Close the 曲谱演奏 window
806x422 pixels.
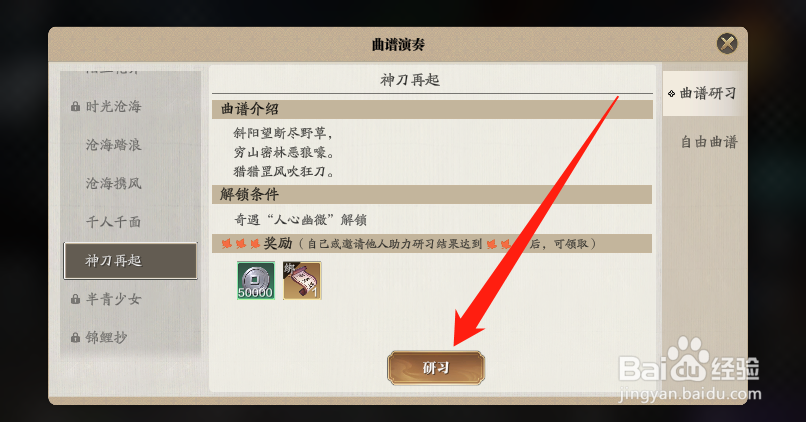click(x=727, y=44)
